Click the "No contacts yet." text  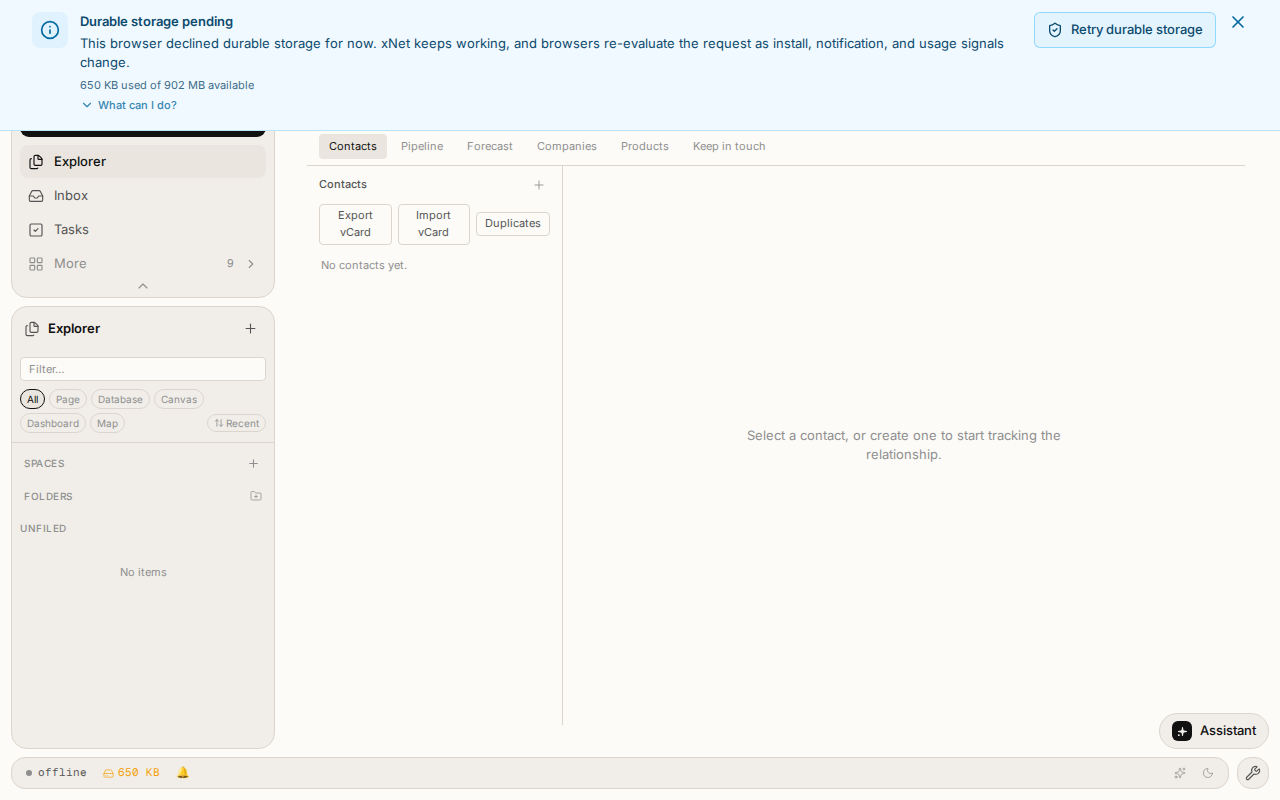364,266
